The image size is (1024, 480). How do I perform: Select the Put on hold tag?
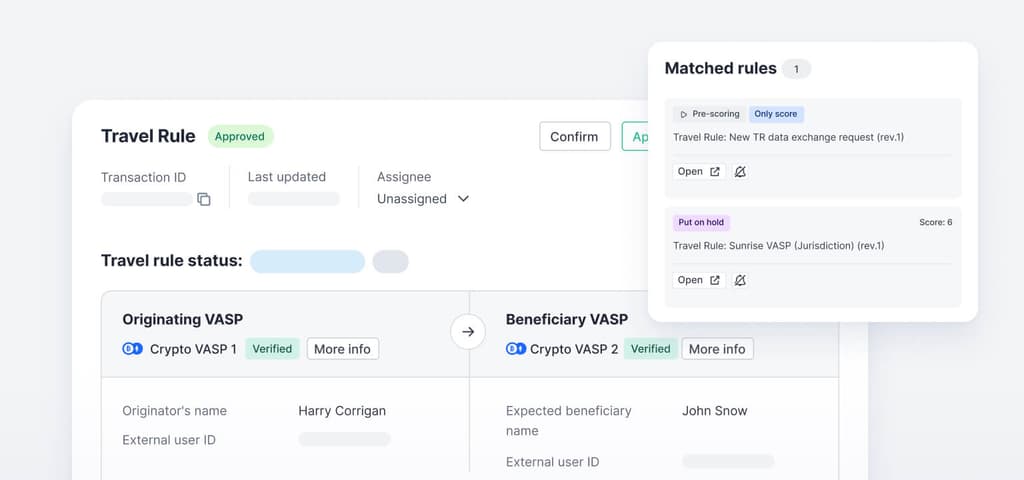tap(702, 222)
